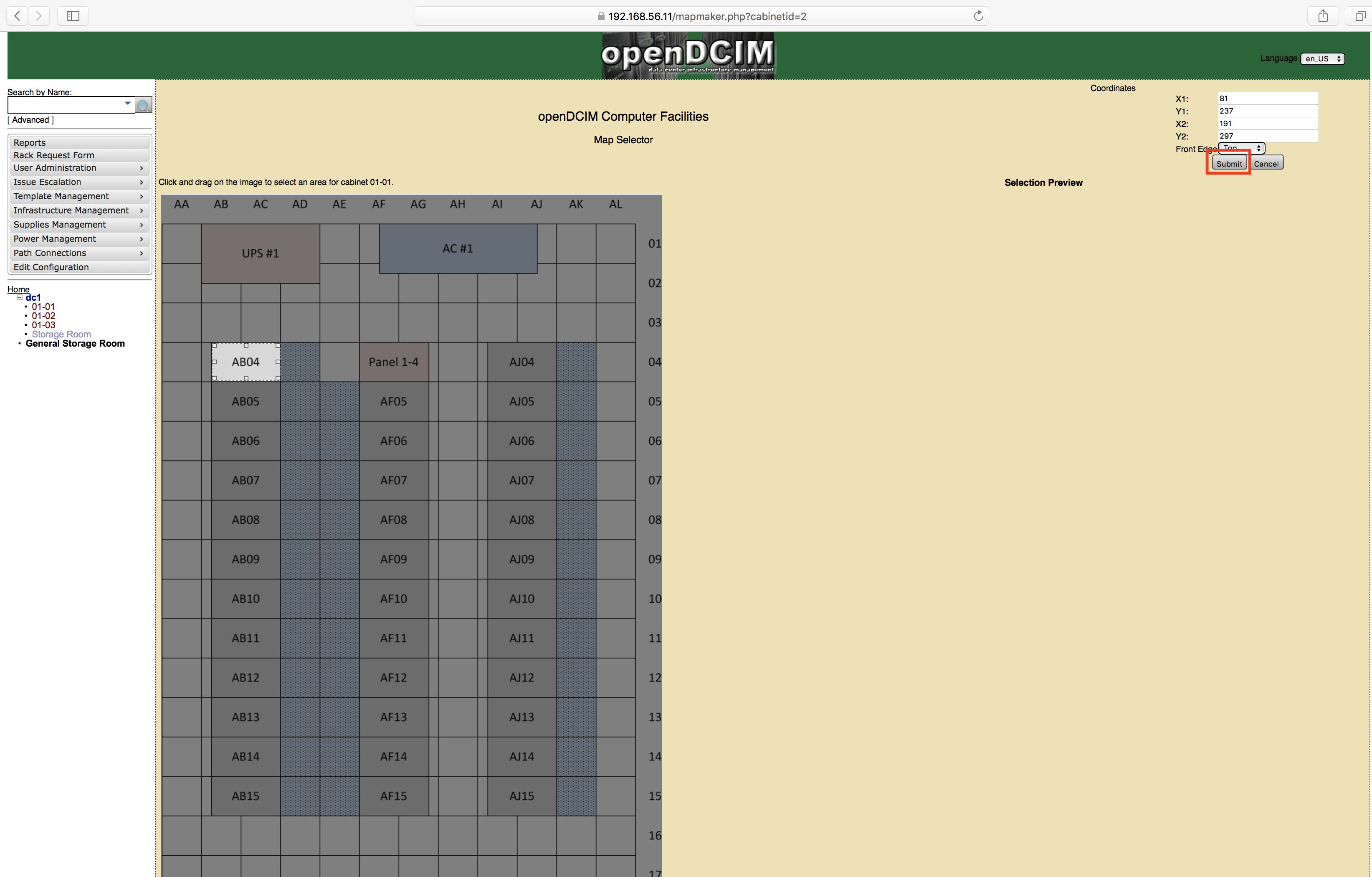This screenshot has width=1372, height=877.
Task: Expand User Administration submenu
Action: tap(79, 168)
